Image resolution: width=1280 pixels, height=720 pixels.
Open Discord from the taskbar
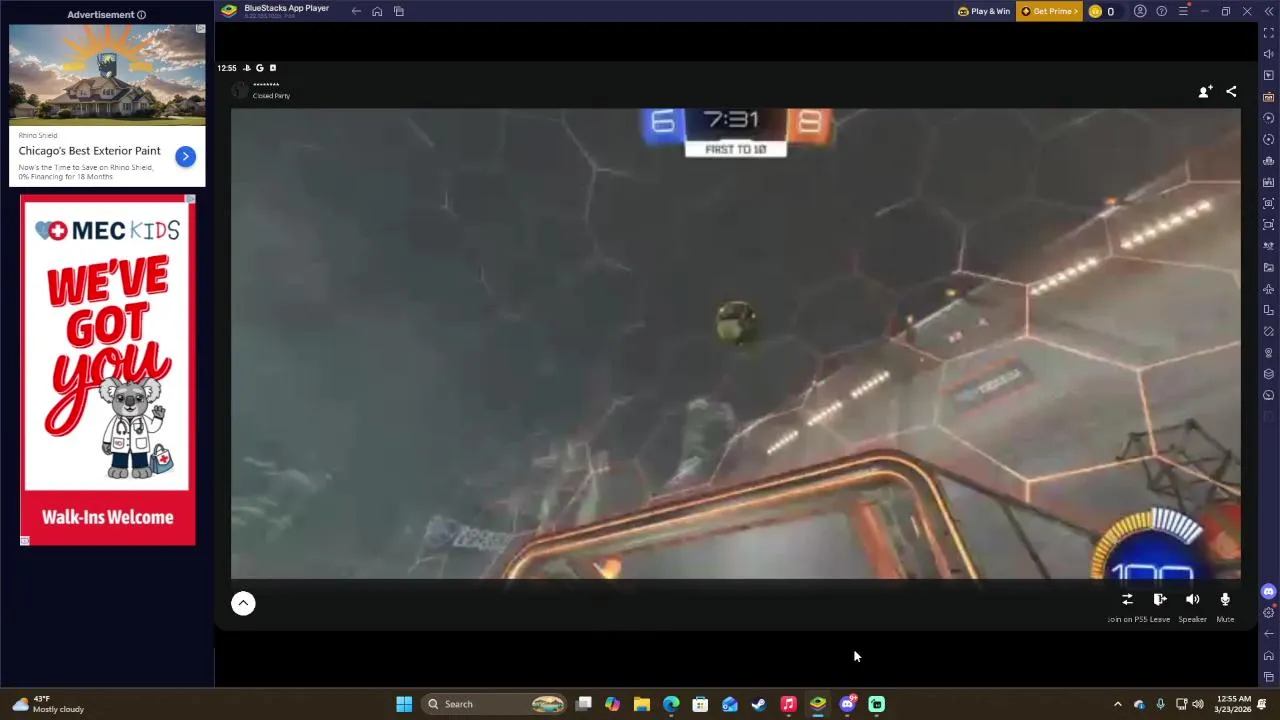coord(847,704)
